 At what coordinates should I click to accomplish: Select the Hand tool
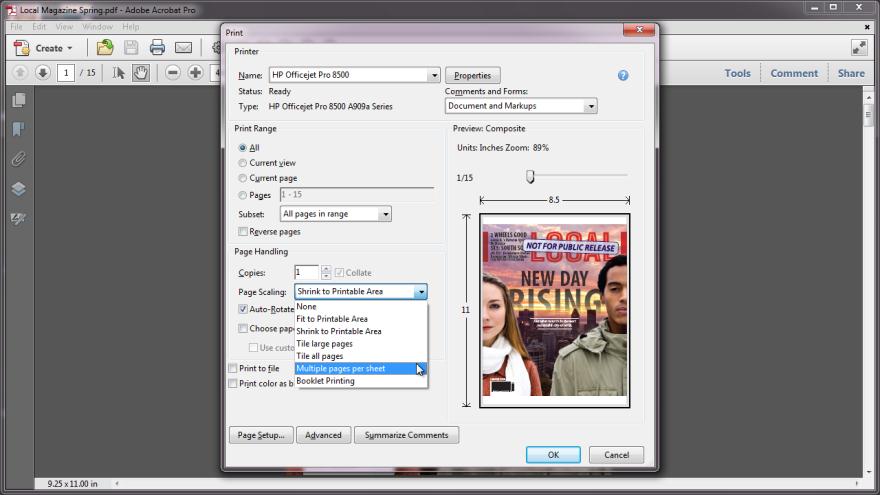141,73
